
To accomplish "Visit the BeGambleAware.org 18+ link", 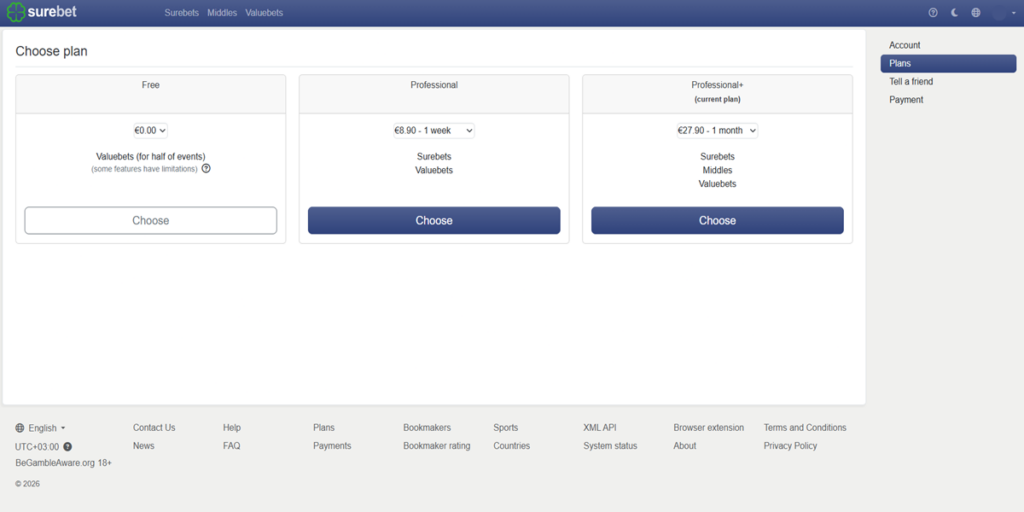I will point(63,464).
